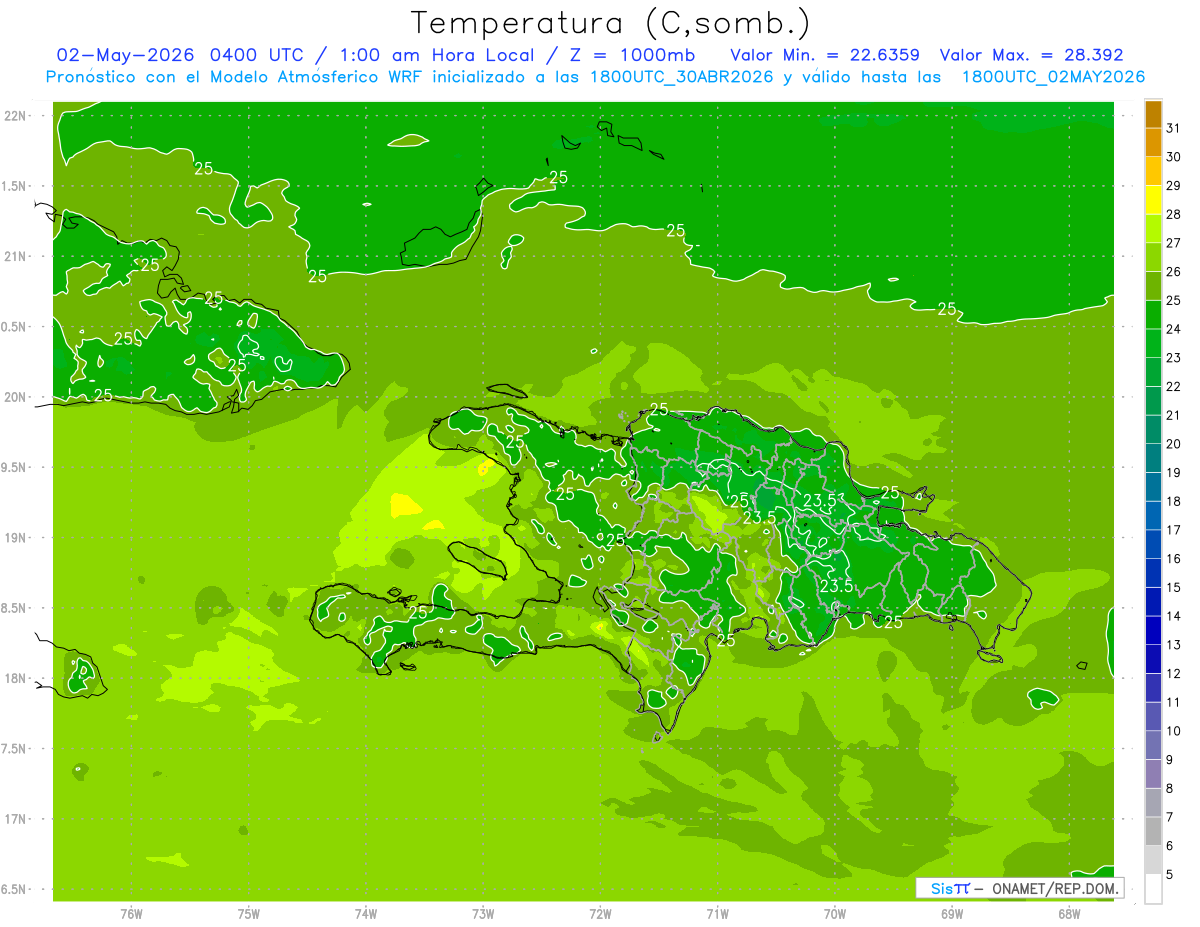Click the Valor Min. = 22.6359 text
The height and width of the screenshot is (927, 1200).
(x=825, y=55)
